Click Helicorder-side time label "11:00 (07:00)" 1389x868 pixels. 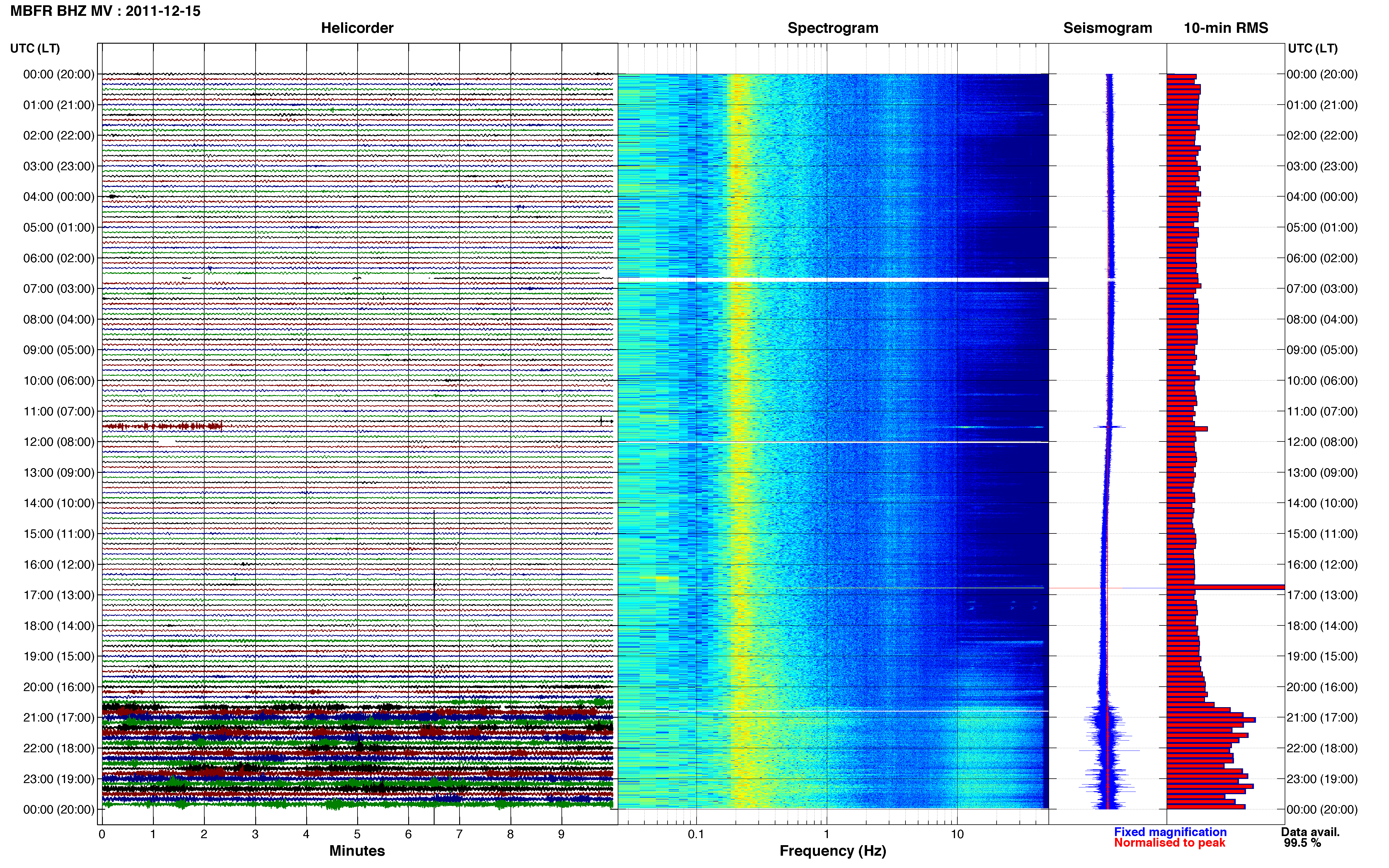[x=59, y=412]
